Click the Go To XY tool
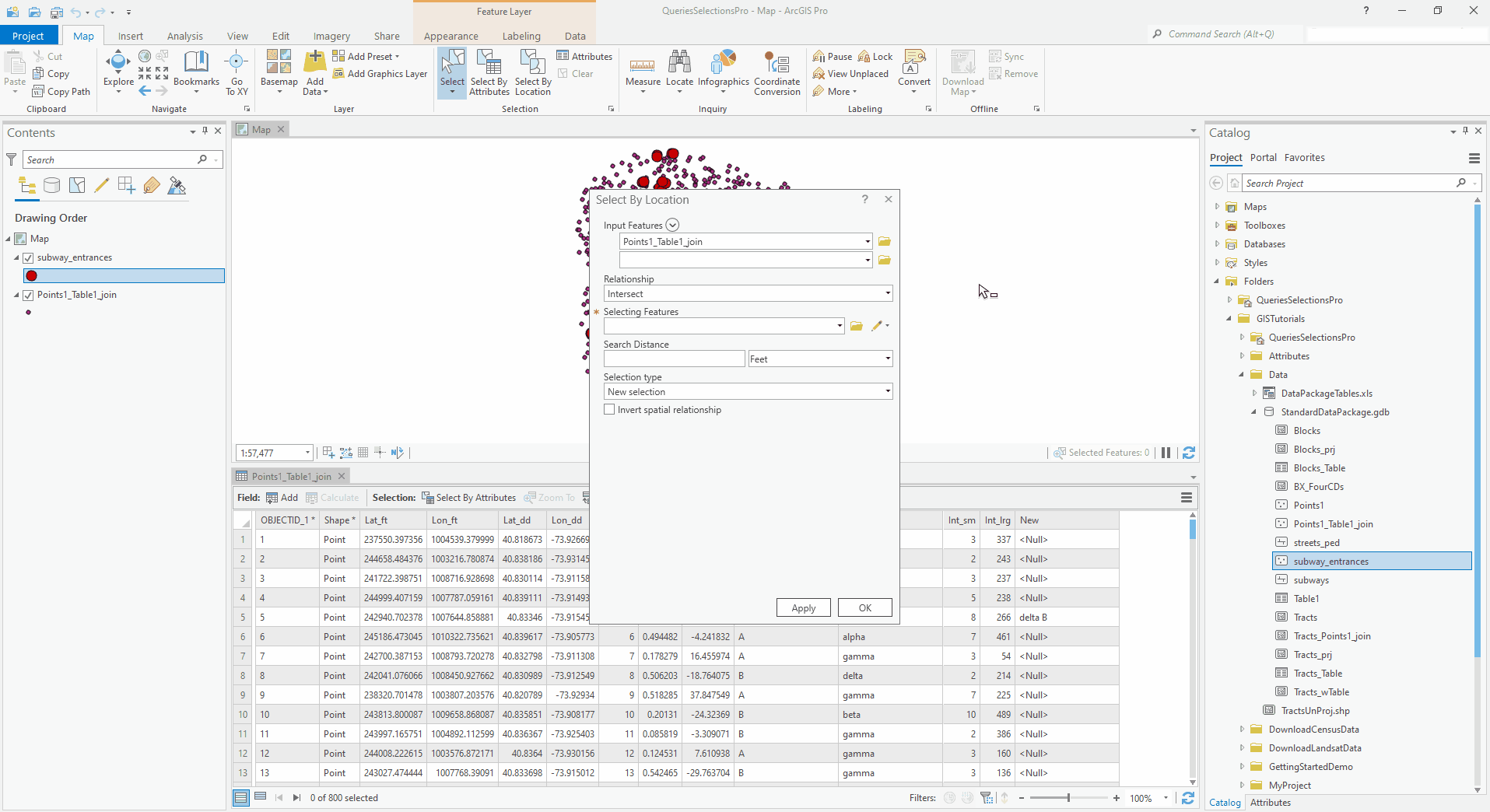Viewport: 1490px width, 812px height. 237,72
